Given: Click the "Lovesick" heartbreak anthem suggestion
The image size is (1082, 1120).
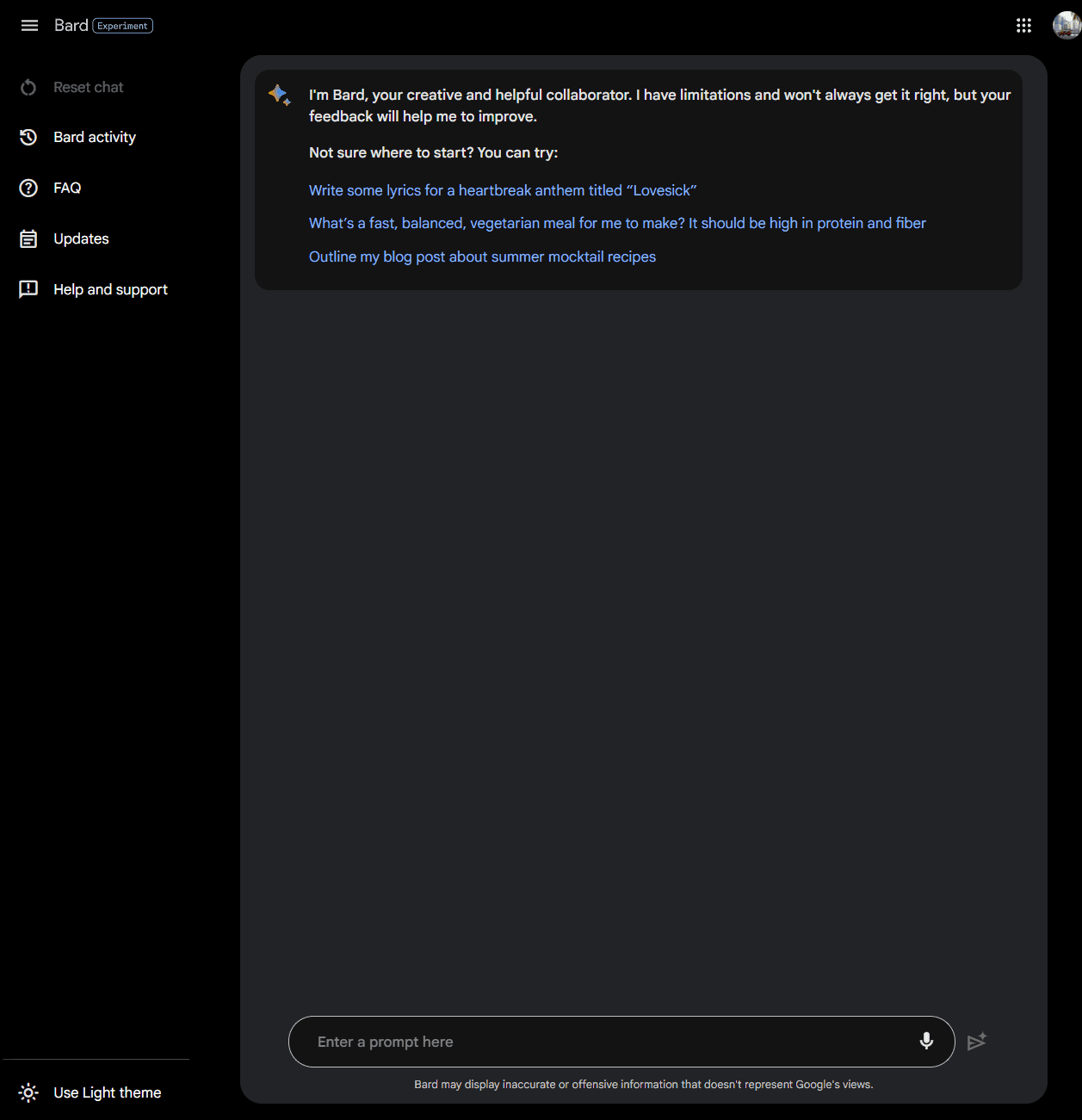Looking at the screenshot, I should [503, 191].
